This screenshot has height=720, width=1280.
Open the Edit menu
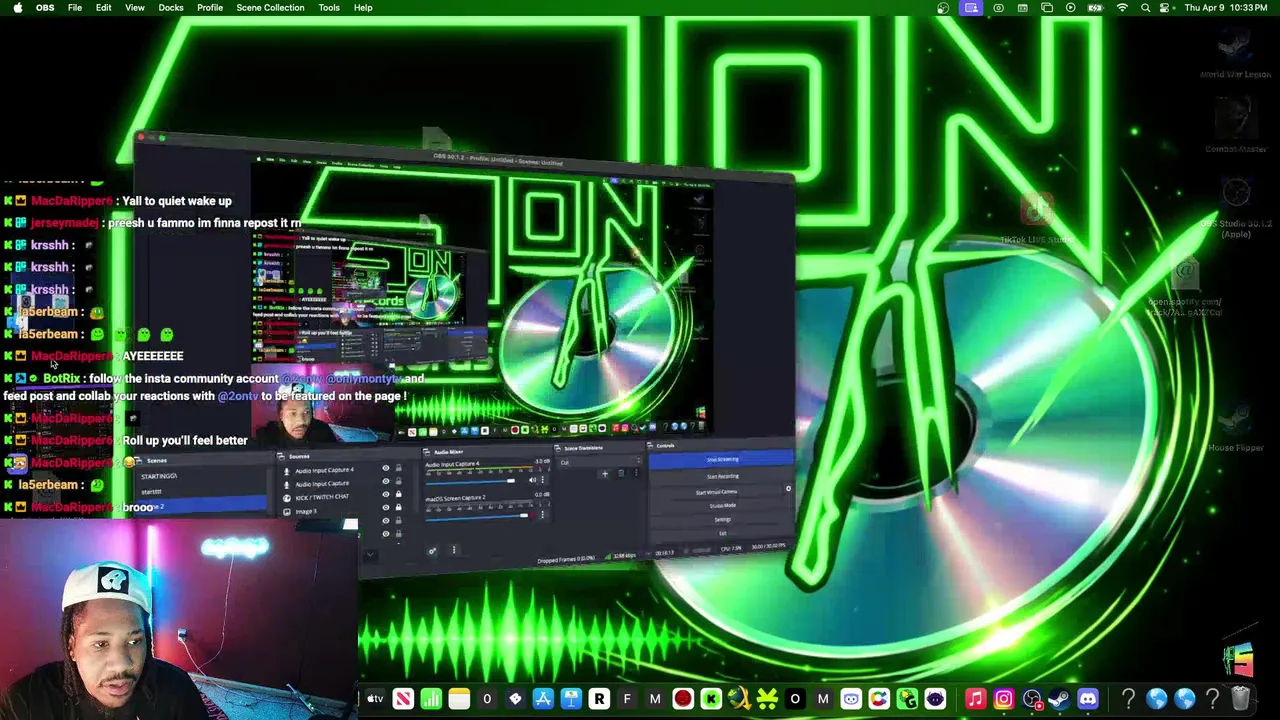103,8
